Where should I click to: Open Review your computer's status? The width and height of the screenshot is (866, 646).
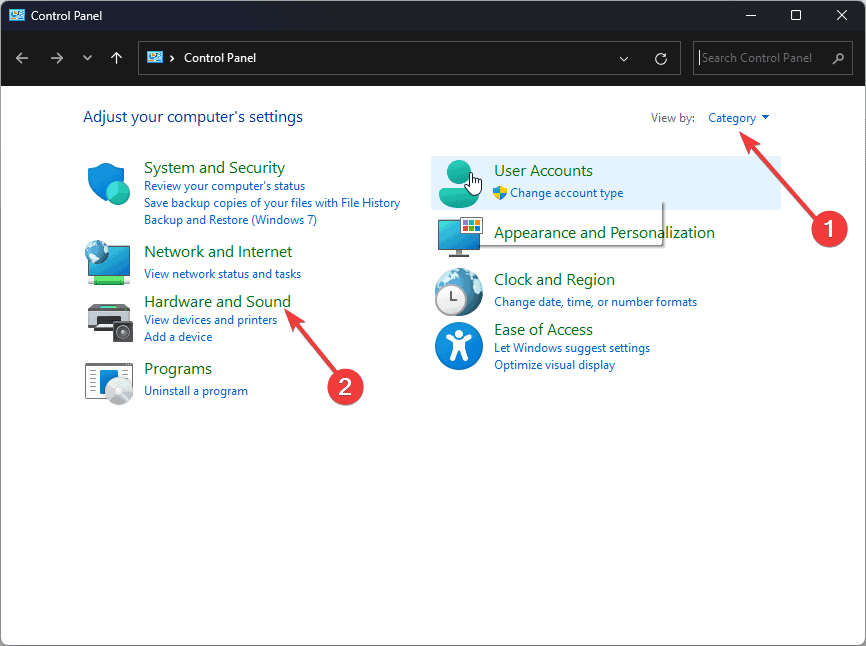(x=224, y=186)
